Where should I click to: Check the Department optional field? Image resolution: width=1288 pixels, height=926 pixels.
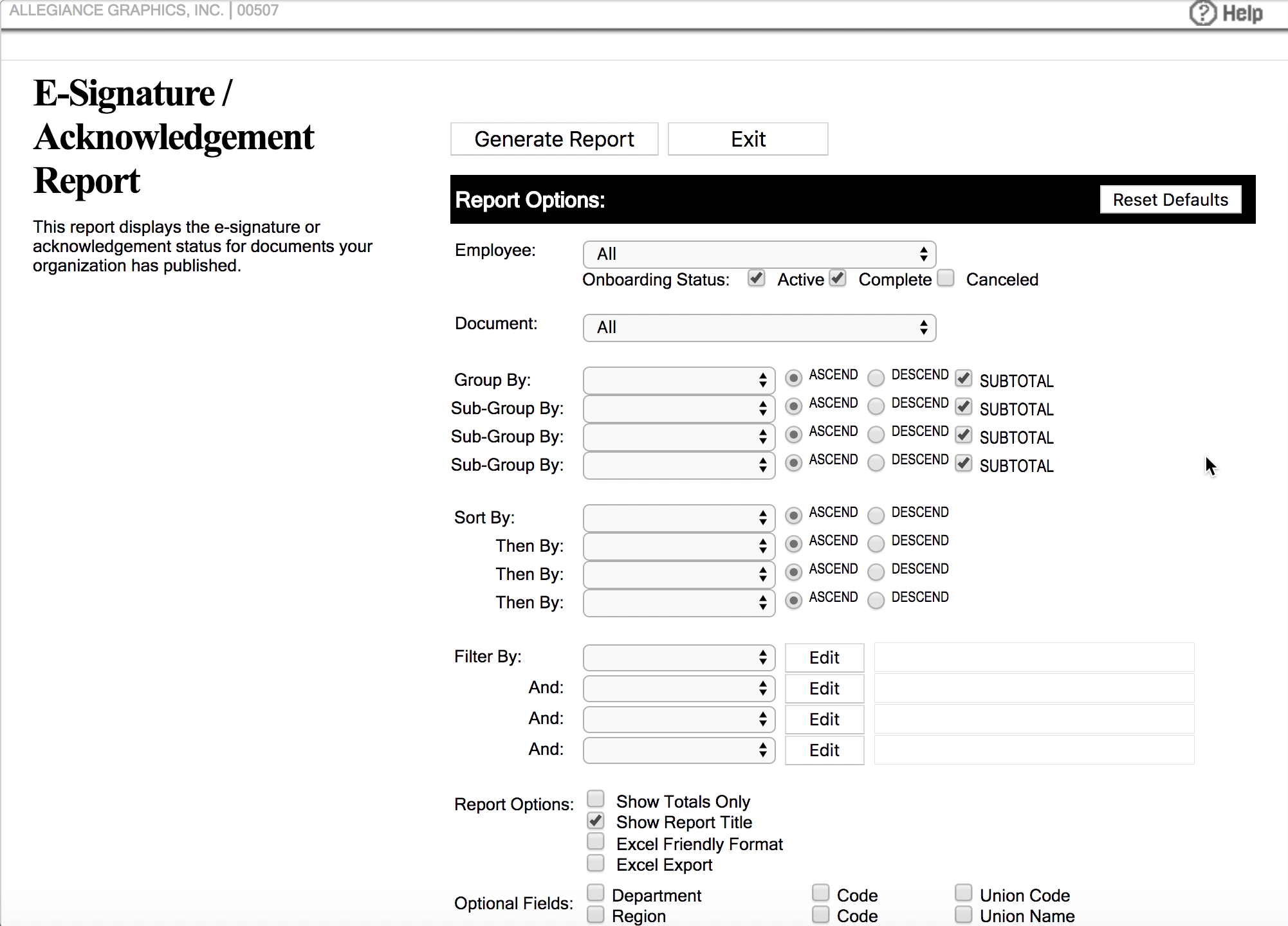click(x=595, y=893)
